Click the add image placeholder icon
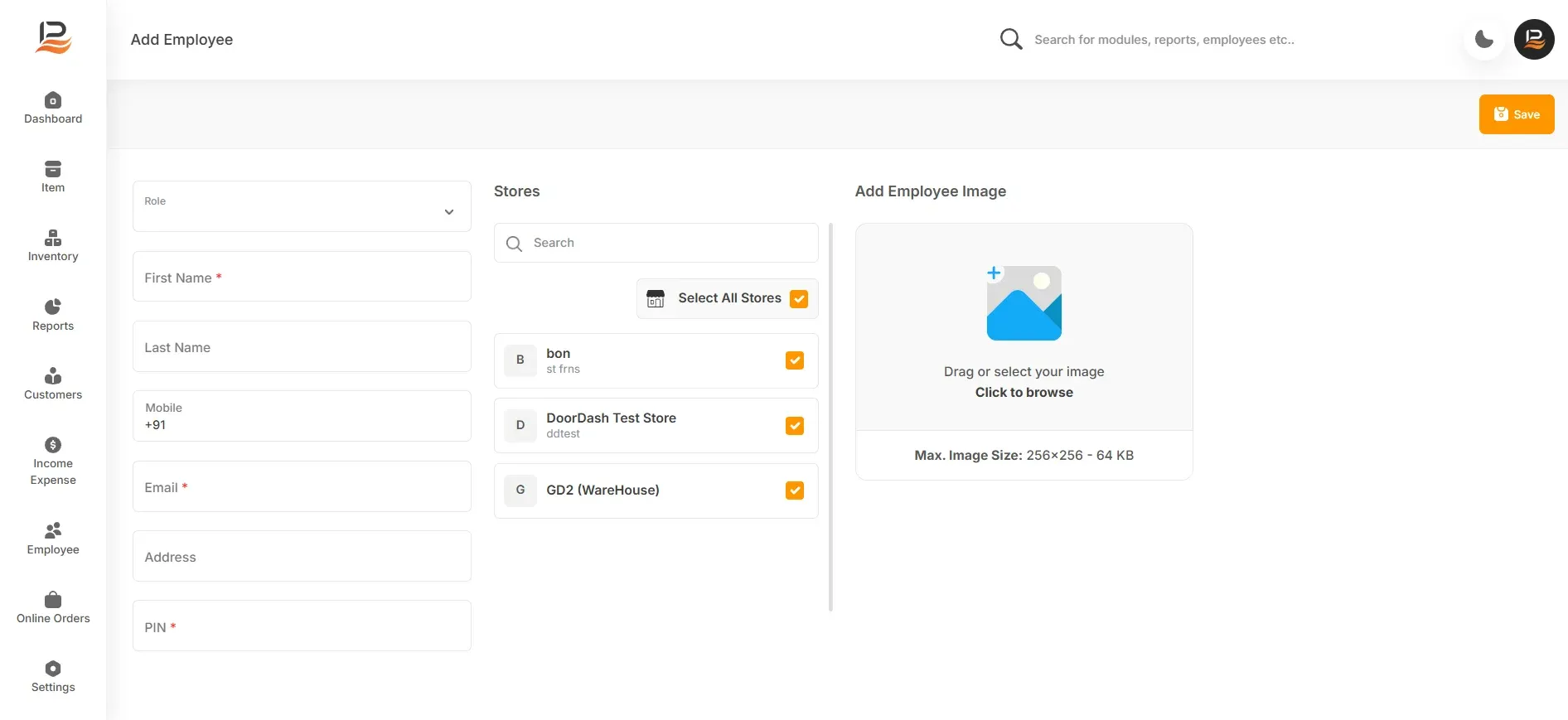The height and width of the screenshot is (720, 1568). click(x=1024, y=302)
